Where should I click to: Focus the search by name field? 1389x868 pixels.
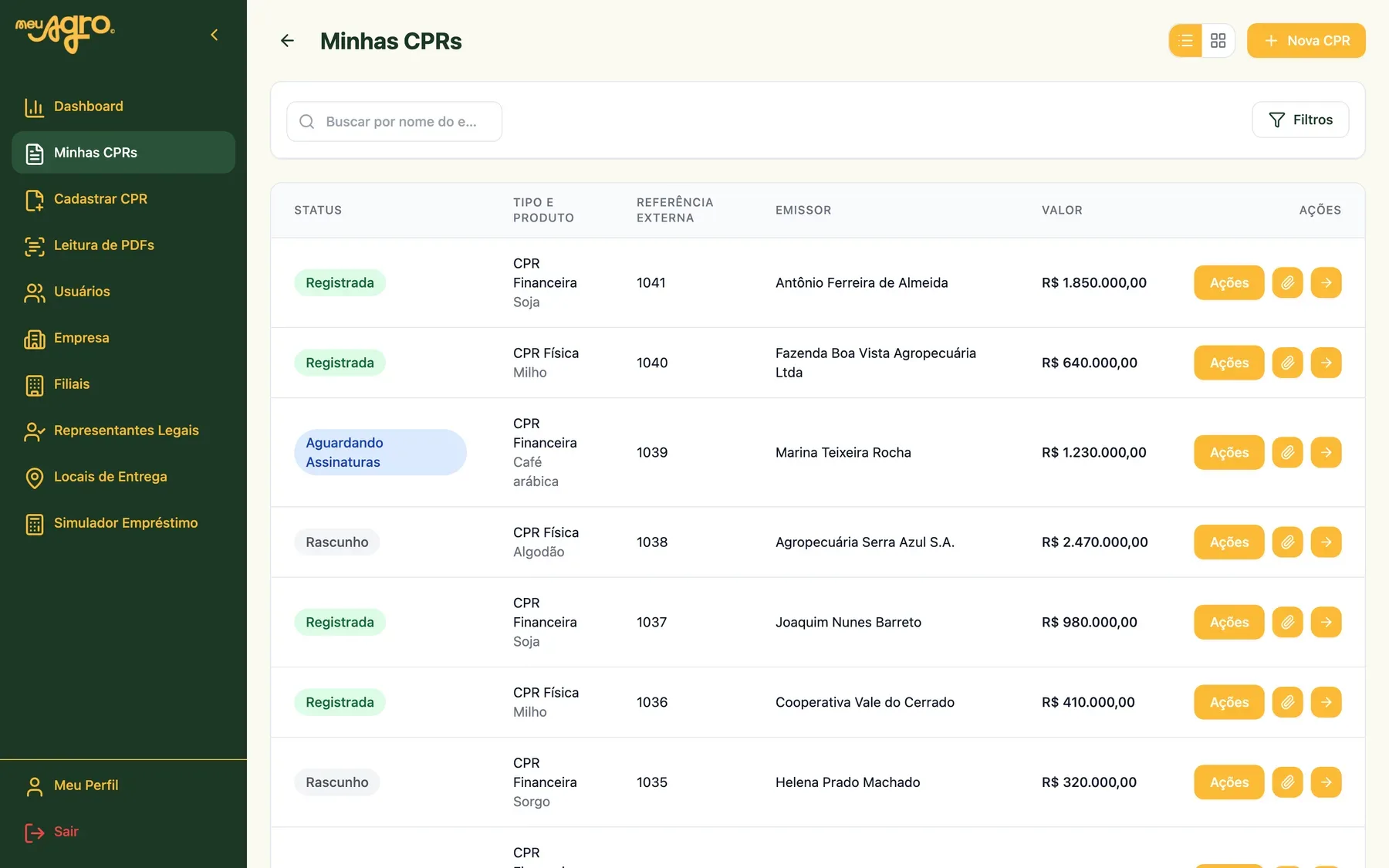[394, 122]
